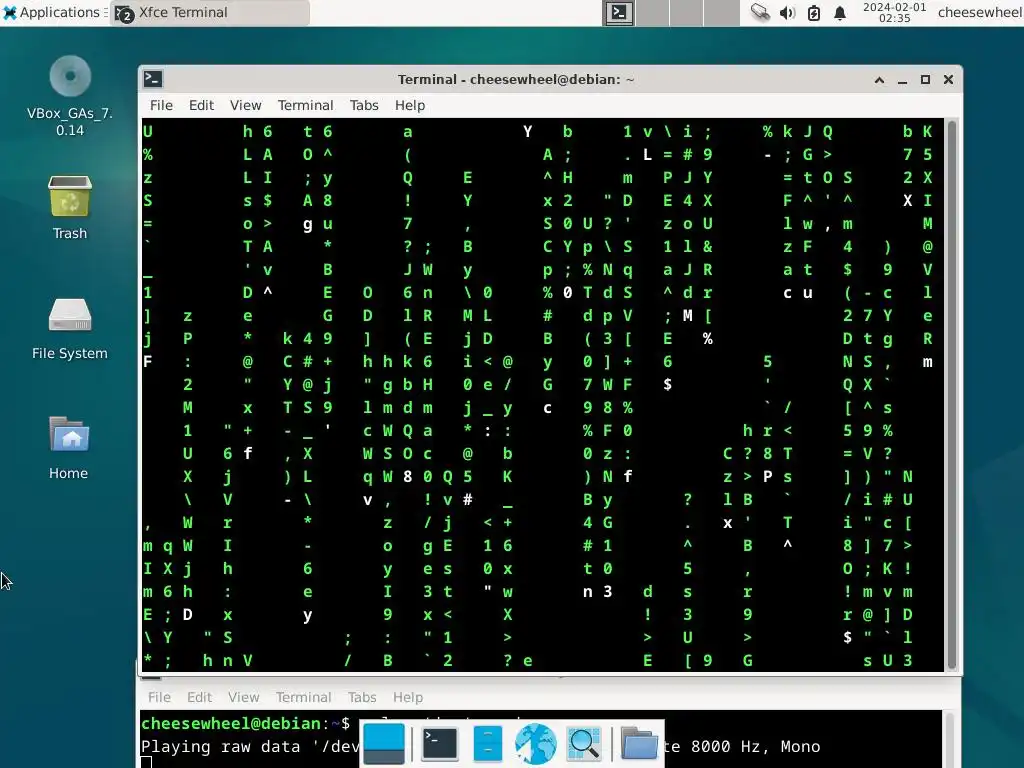Switch to the first workspace with terminal
Screen dimensions: 1024x768
point(618,13)
